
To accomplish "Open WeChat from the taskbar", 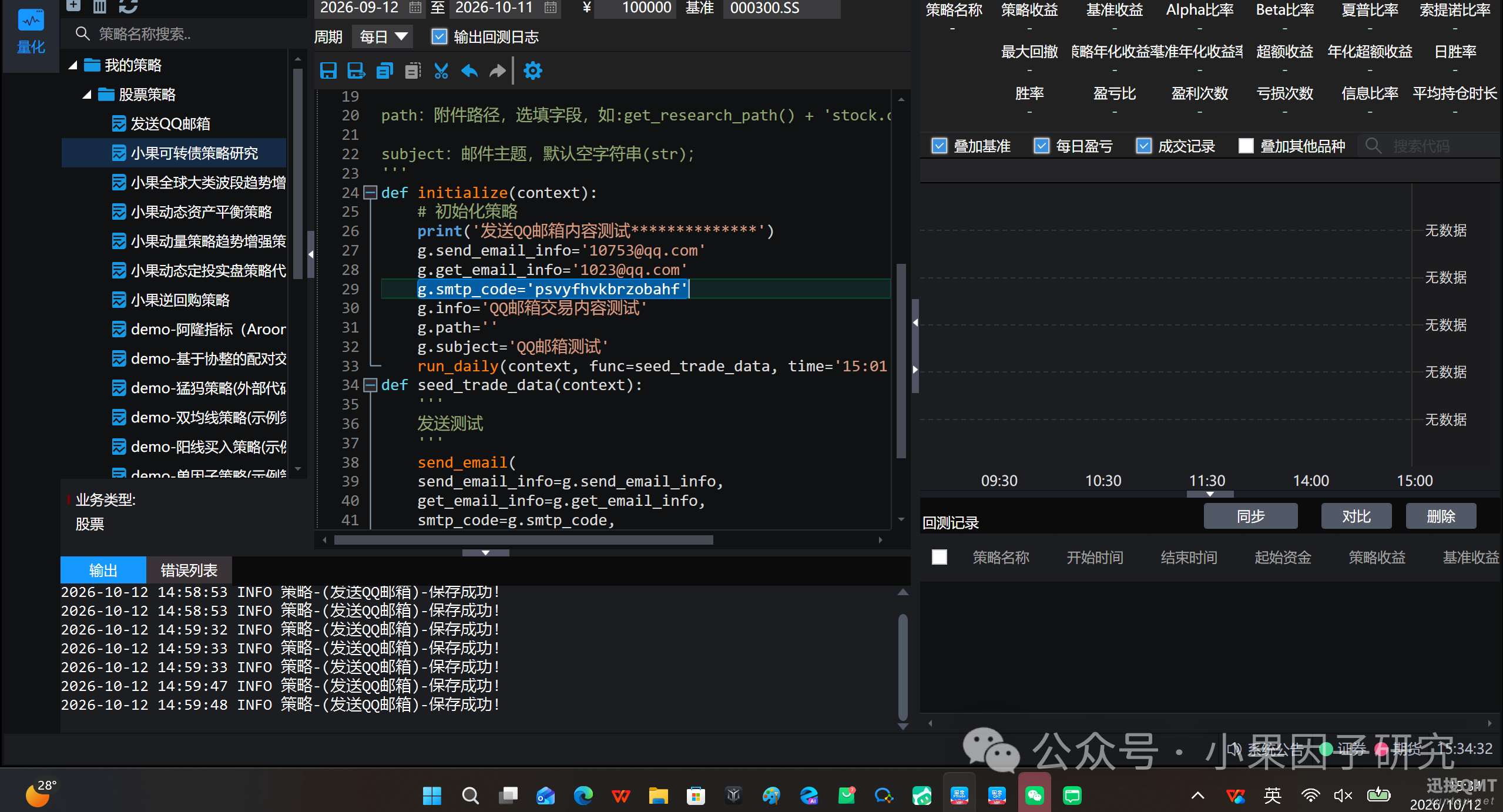I will 1035,796.
